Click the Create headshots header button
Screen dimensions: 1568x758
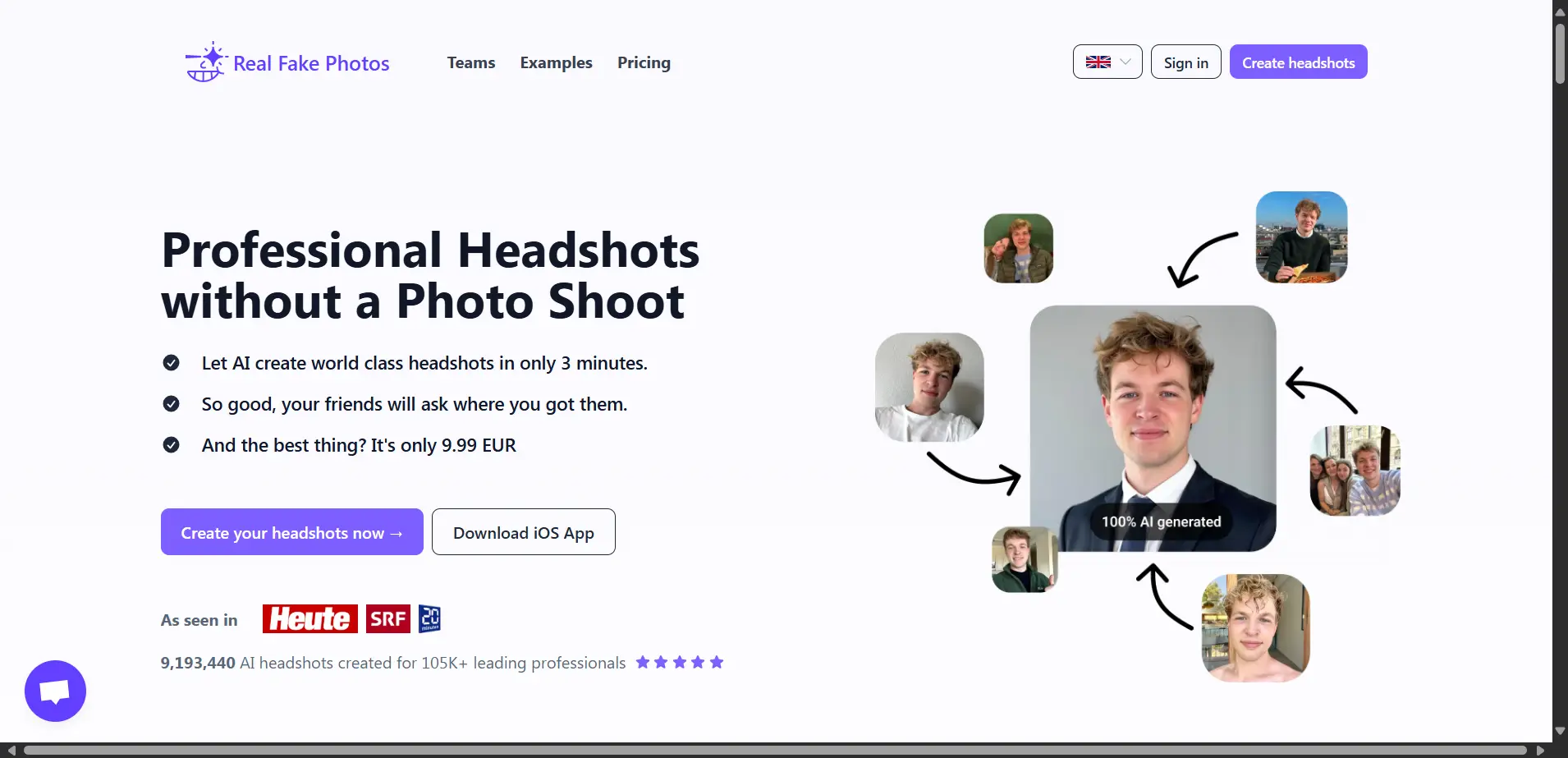pyautogui.click(x=1298, y=62)
